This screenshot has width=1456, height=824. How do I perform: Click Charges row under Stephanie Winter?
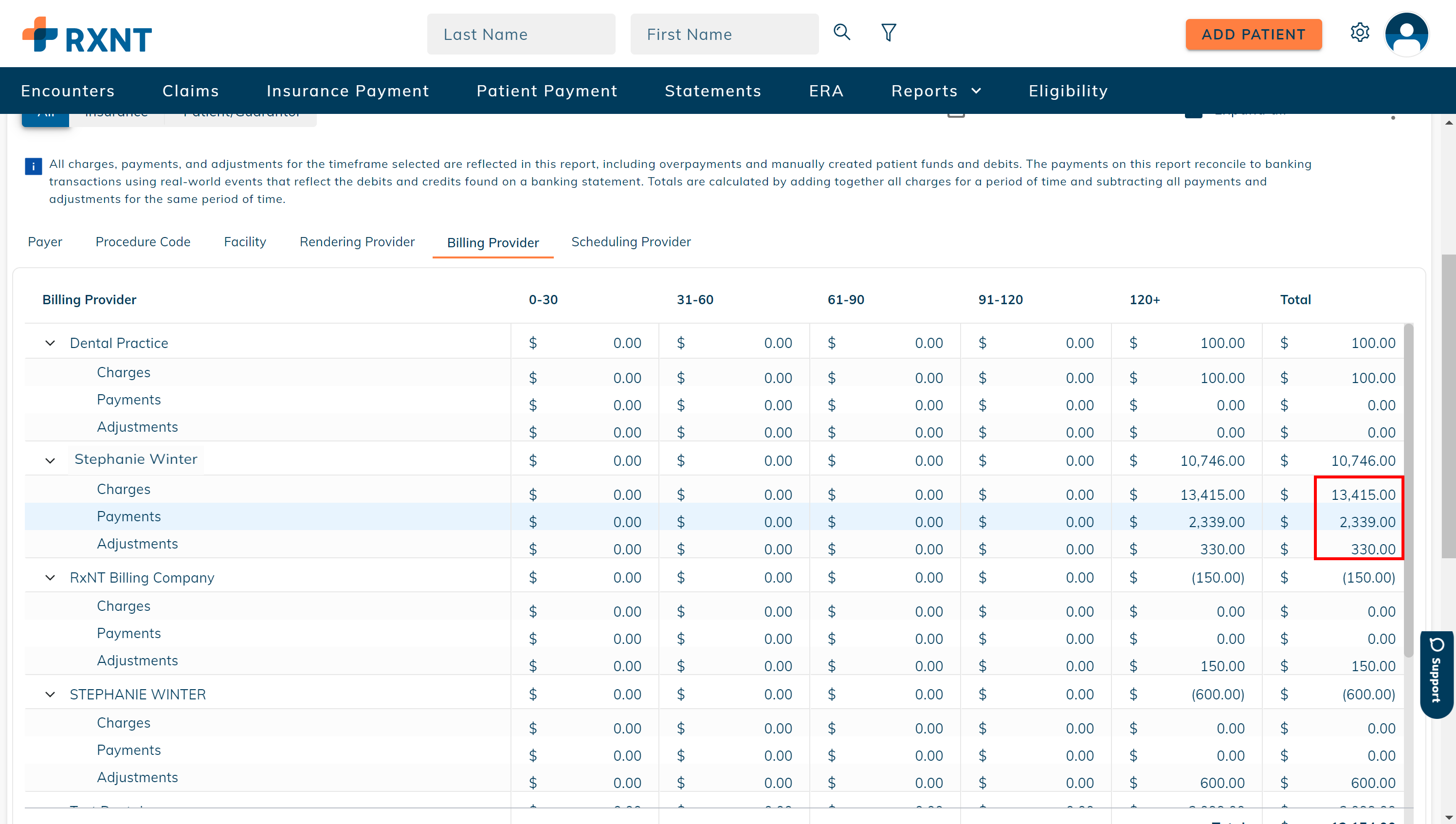(714, 489)
